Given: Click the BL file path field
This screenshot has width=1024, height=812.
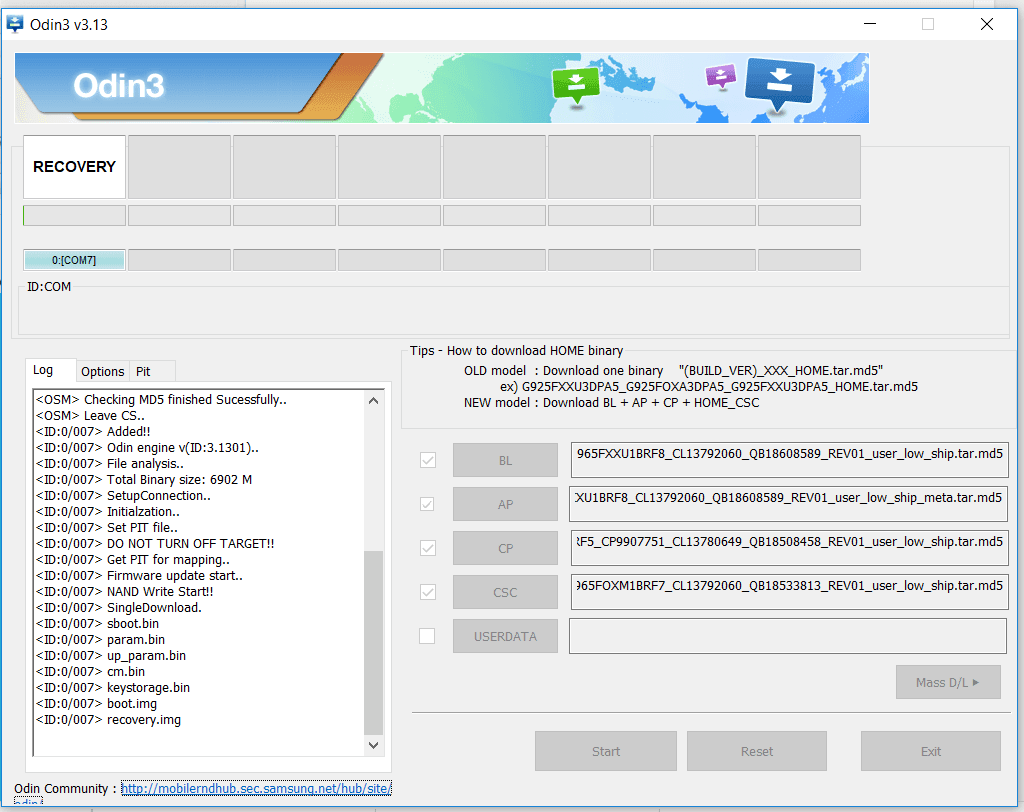Looking at the screenshot, I should click(790, 460).
